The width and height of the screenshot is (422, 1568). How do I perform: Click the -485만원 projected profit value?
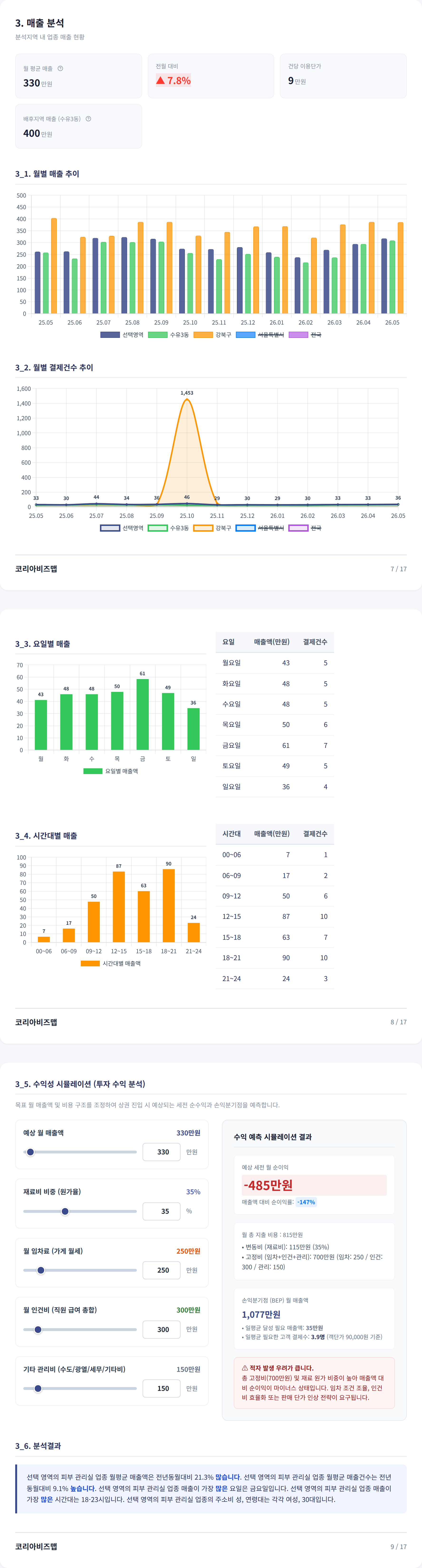(x=268, y=1185)
